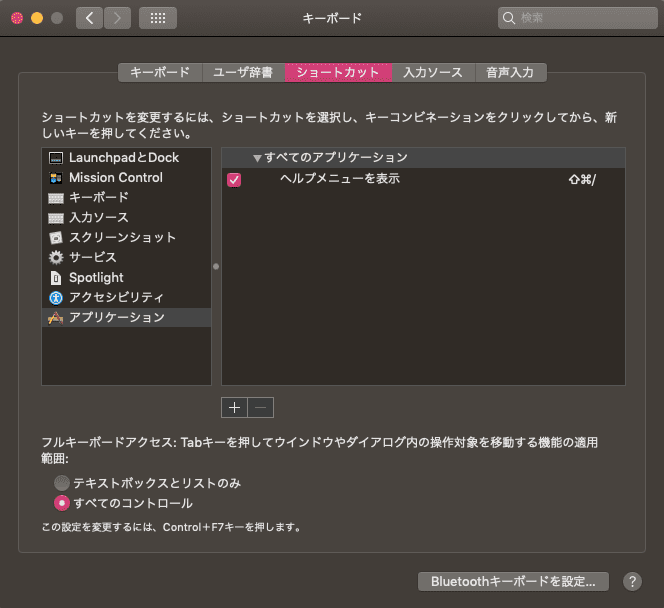The width and height of the screenshot is (664, 608).
Task: Open help with the question mark button
Action: pyautogui.click(x=632, y=581)
